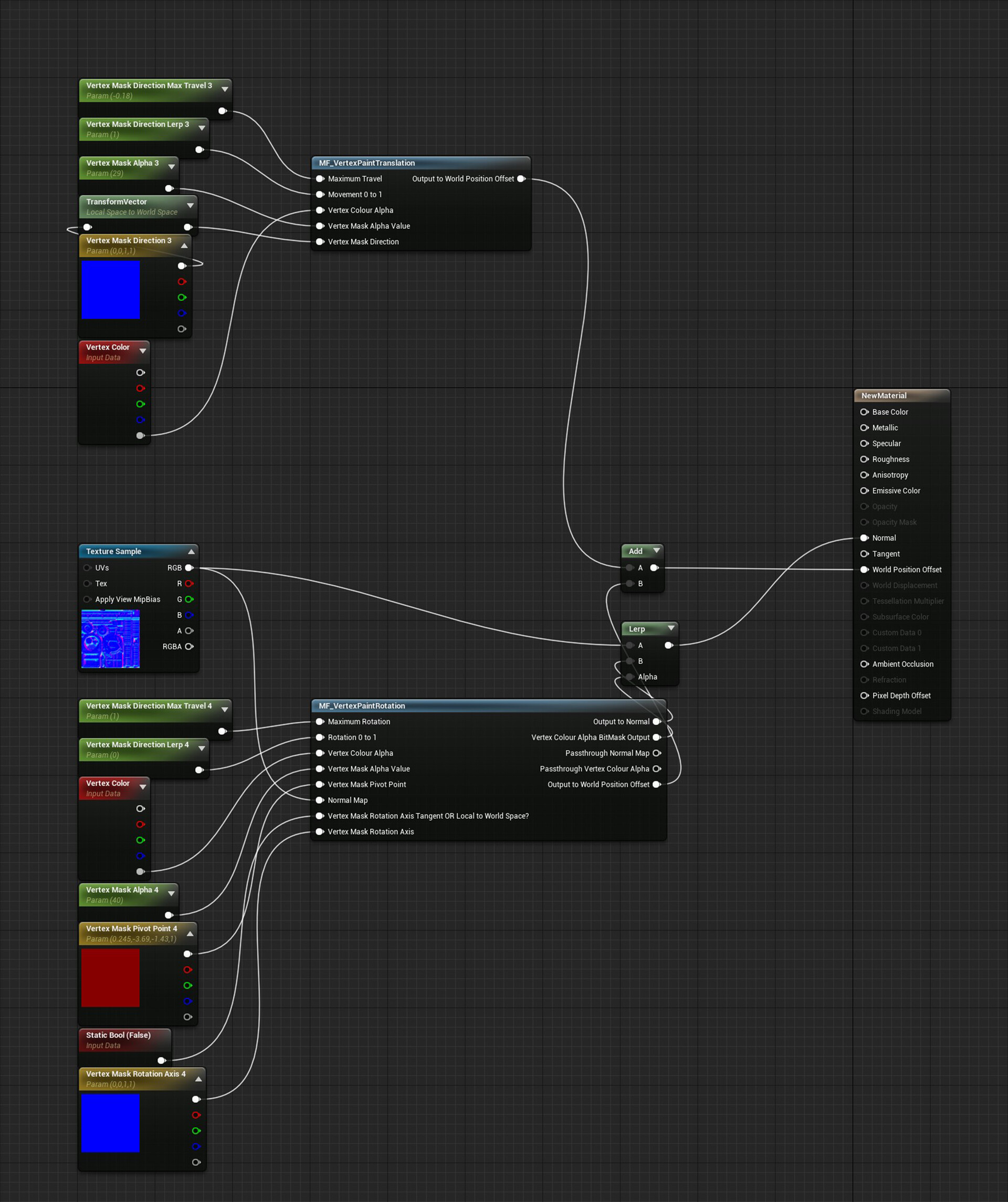Viewport: 1008px width, 1202px height.
Task: Click the RGB output pin on Texture Sample
Action: tap(190, 568)
